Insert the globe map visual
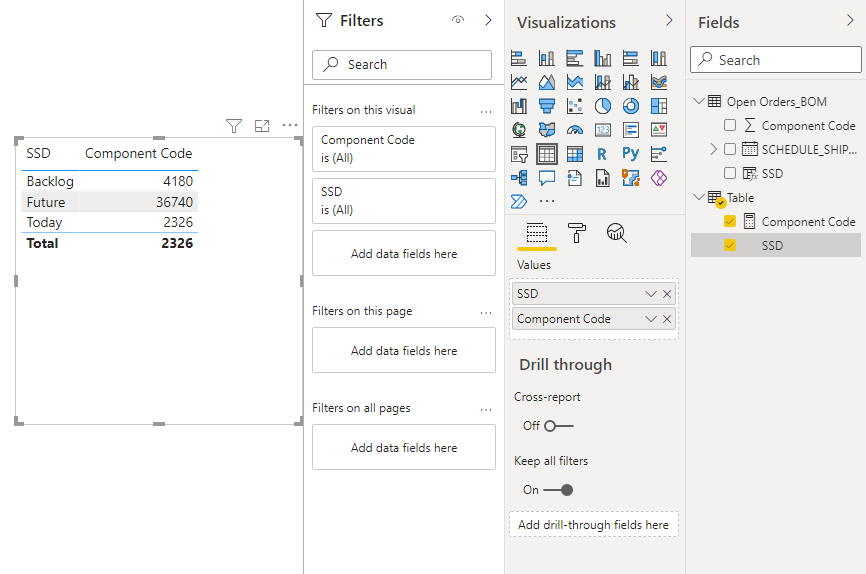866x574 pixels. tap(519, 130)
